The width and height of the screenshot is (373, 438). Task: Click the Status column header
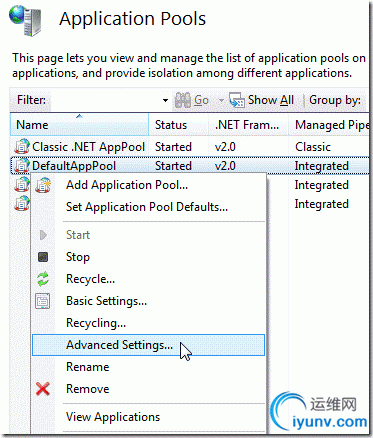(179, 125)
